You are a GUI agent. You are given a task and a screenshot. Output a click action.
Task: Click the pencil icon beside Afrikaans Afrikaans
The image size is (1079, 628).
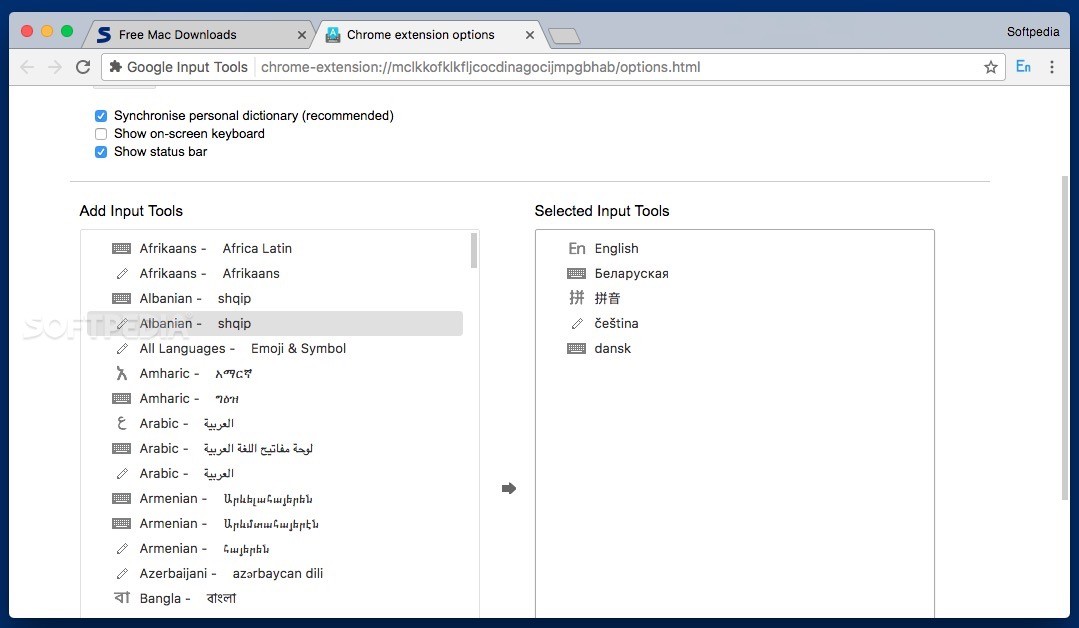[x=122, y=274]
